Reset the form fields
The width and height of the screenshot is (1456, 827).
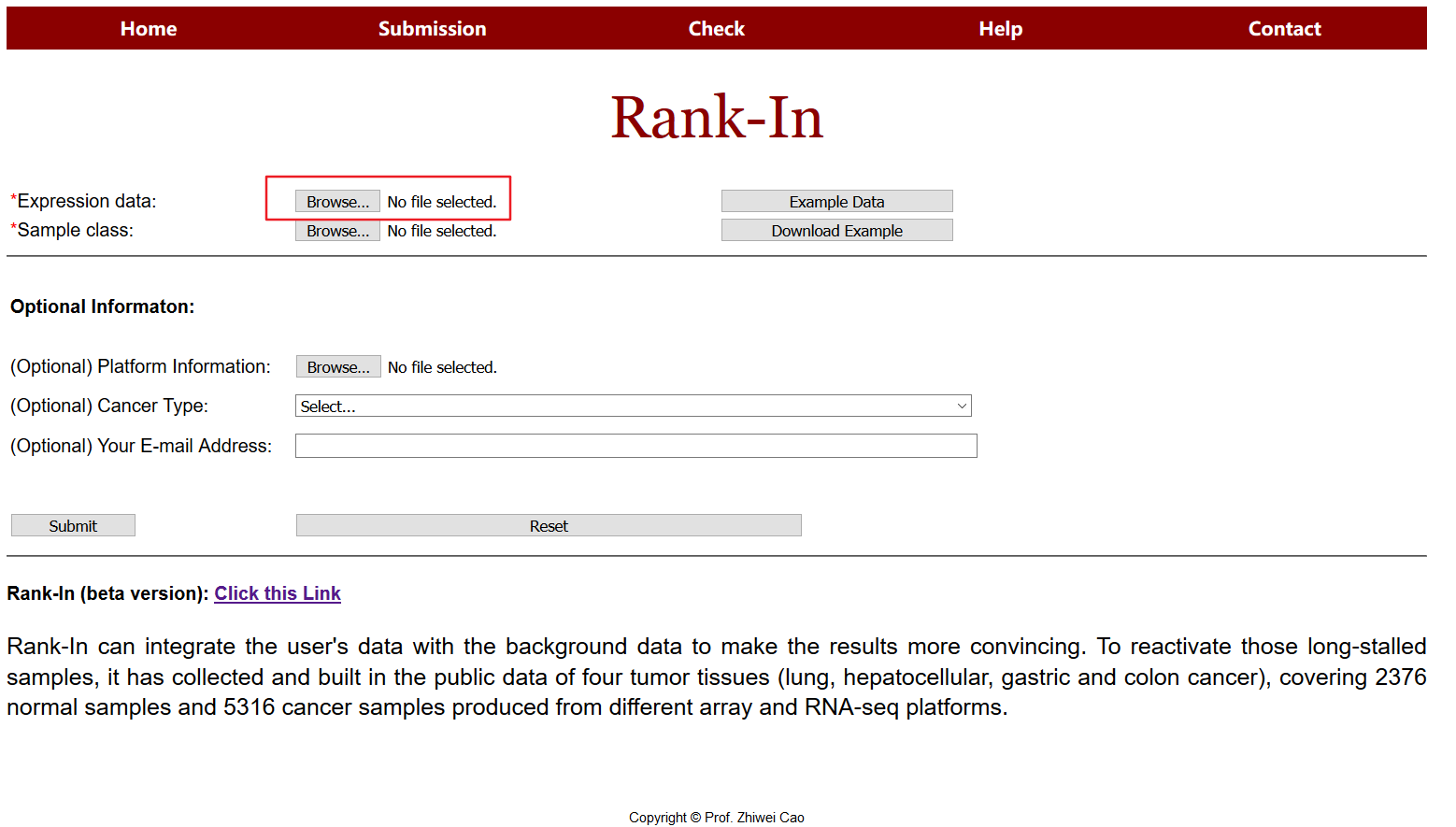(549, 526)
